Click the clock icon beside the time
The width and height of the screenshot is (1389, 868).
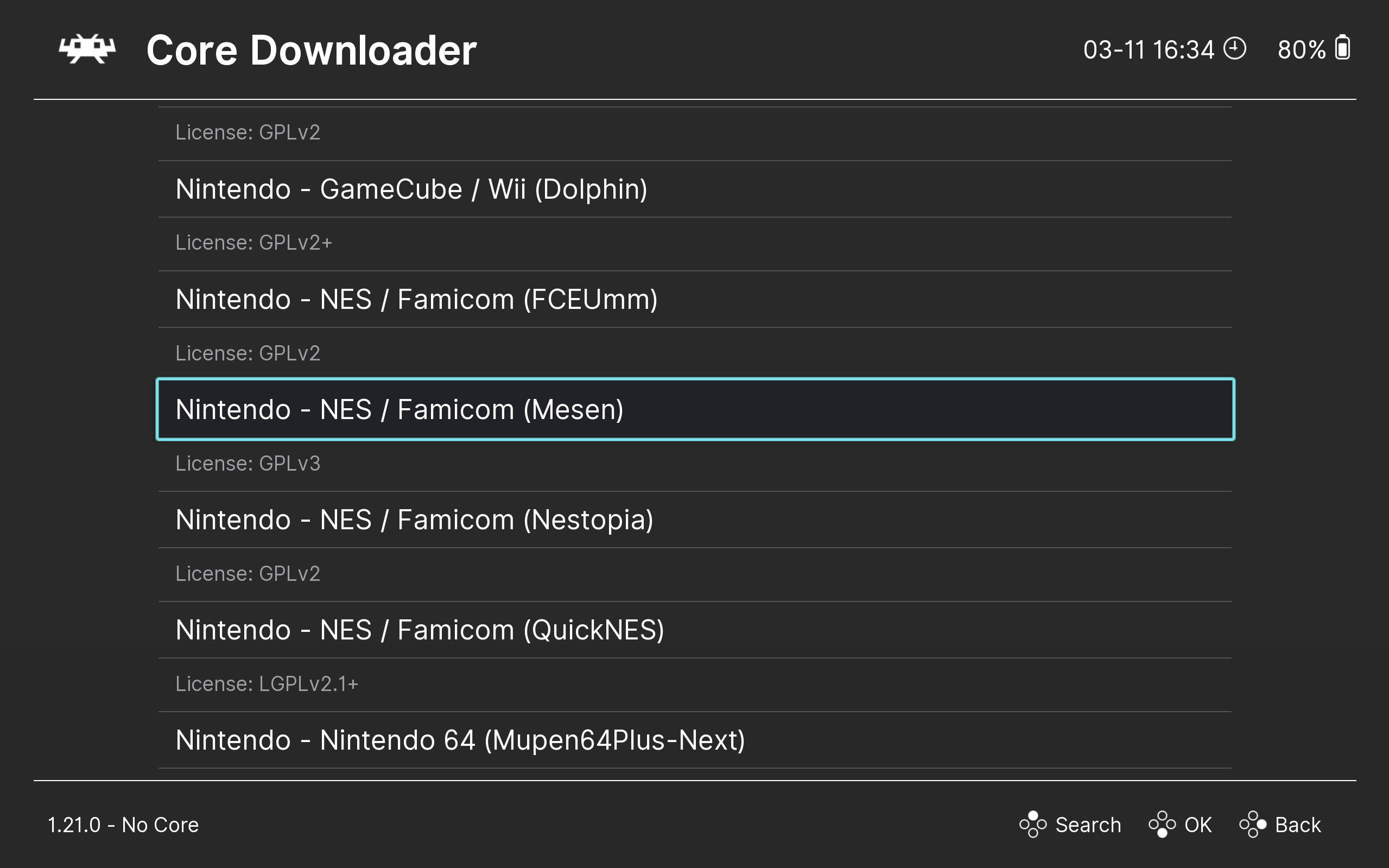click(1235, 49)
